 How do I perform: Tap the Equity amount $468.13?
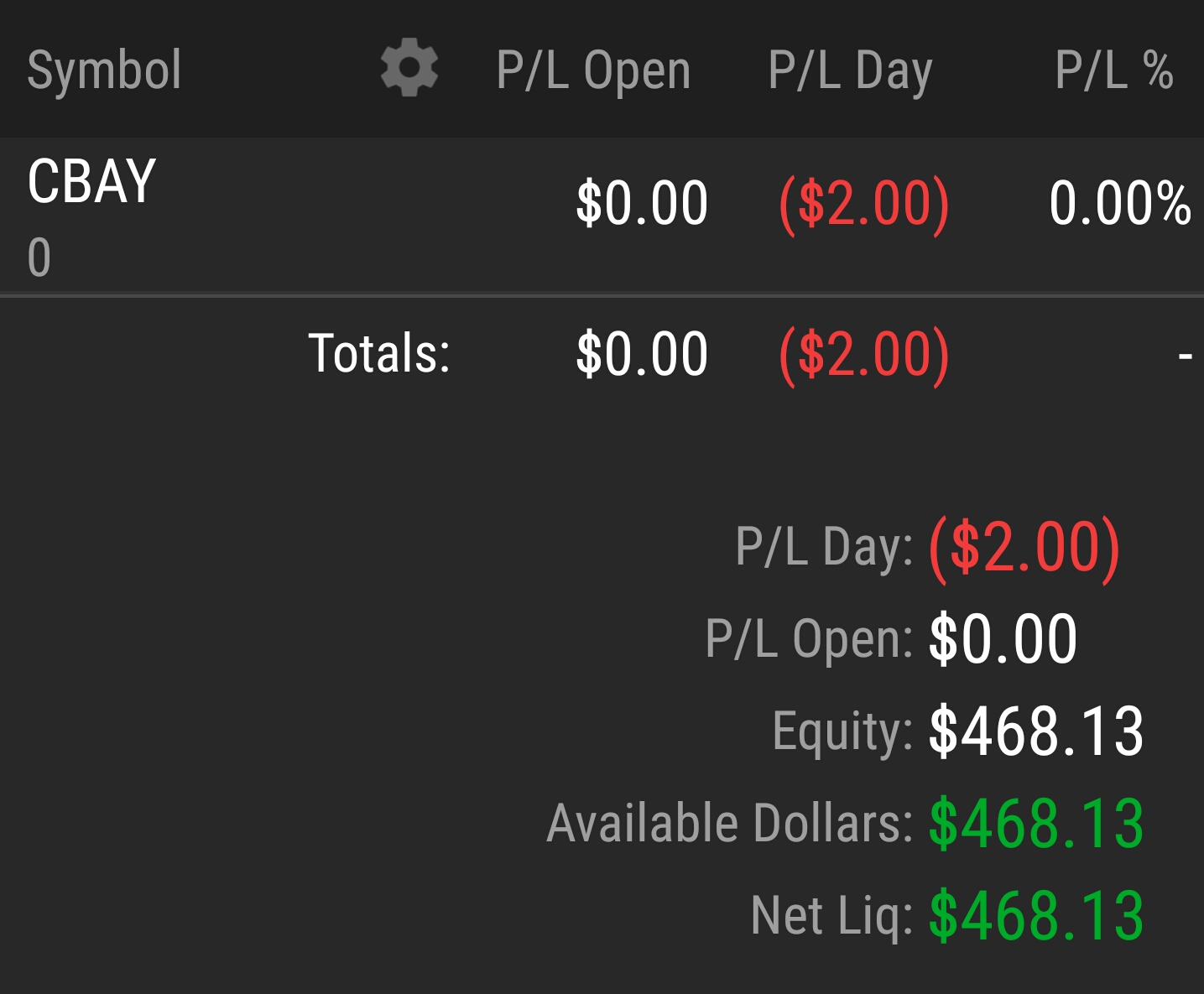click(x=1036, y=731)
